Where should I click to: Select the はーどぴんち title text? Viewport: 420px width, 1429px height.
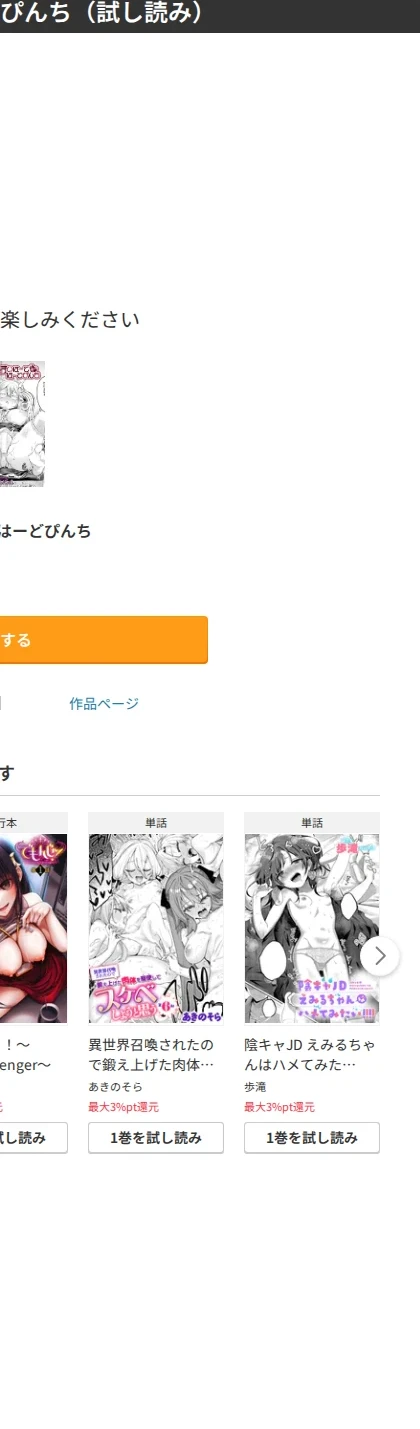click(45, 531)
